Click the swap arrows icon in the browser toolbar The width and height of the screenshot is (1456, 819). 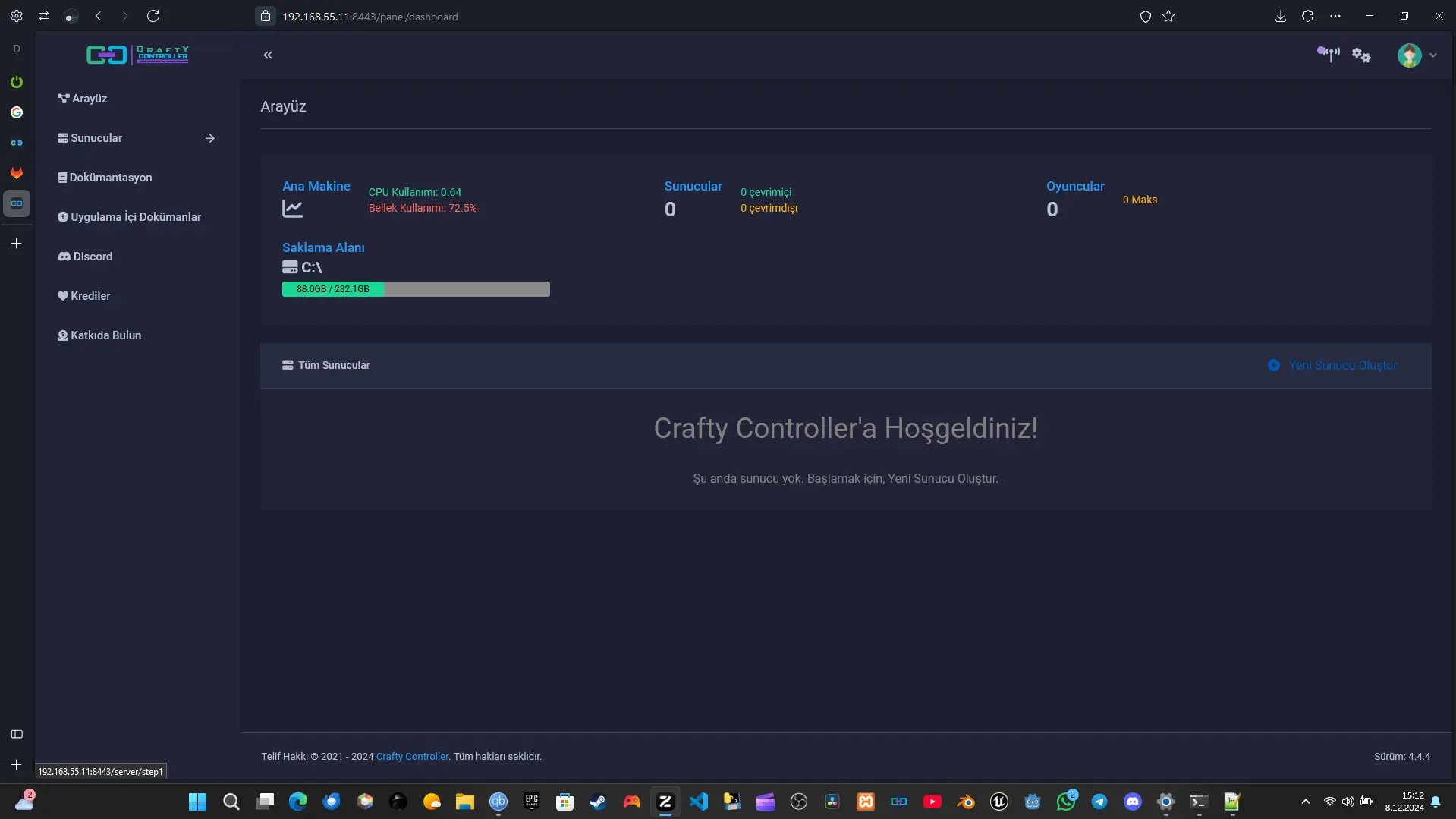click(44, 16)
